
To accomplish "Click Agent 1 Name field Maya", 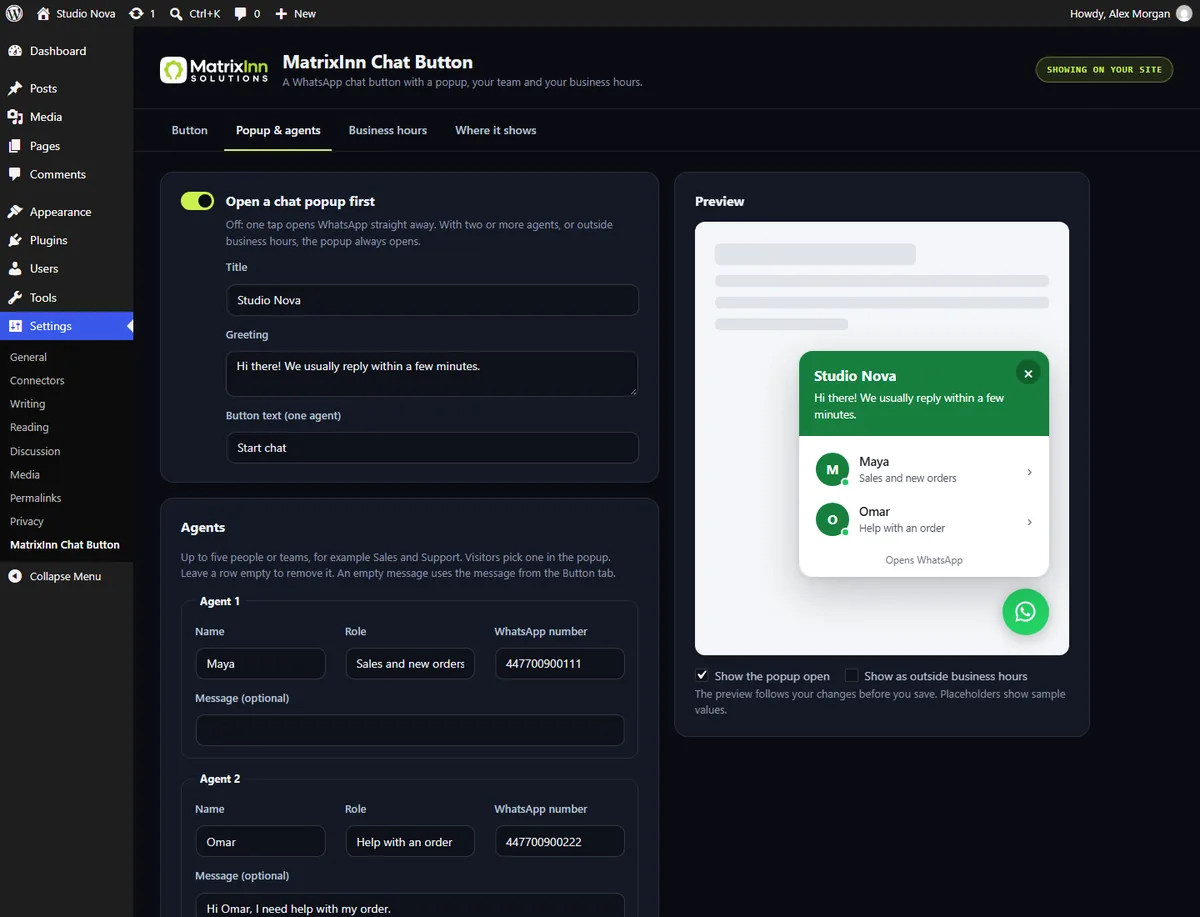I will point(260,664).
